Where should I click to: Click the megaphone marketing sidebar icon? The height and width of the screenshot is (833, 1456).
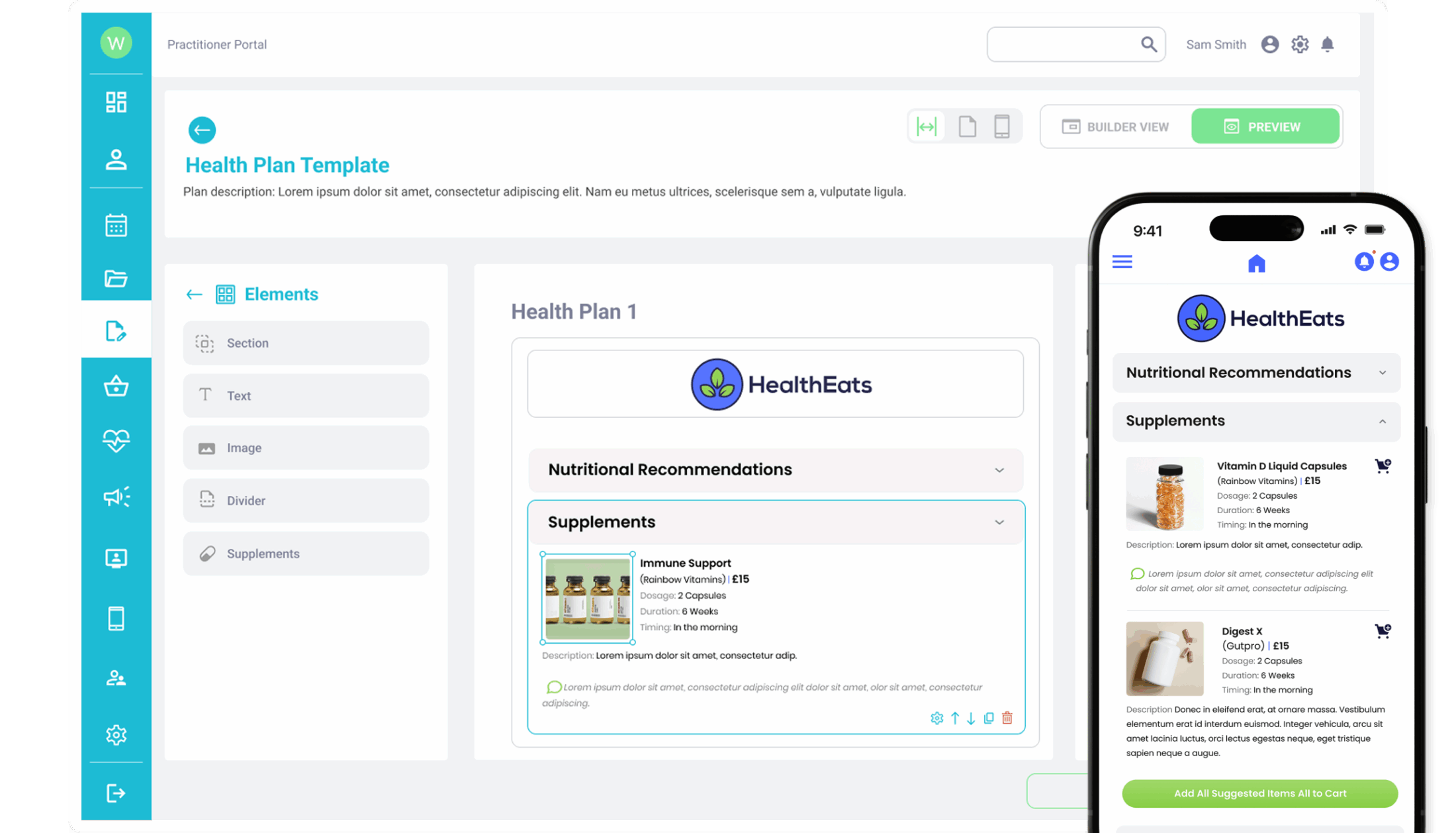(116, 497)
